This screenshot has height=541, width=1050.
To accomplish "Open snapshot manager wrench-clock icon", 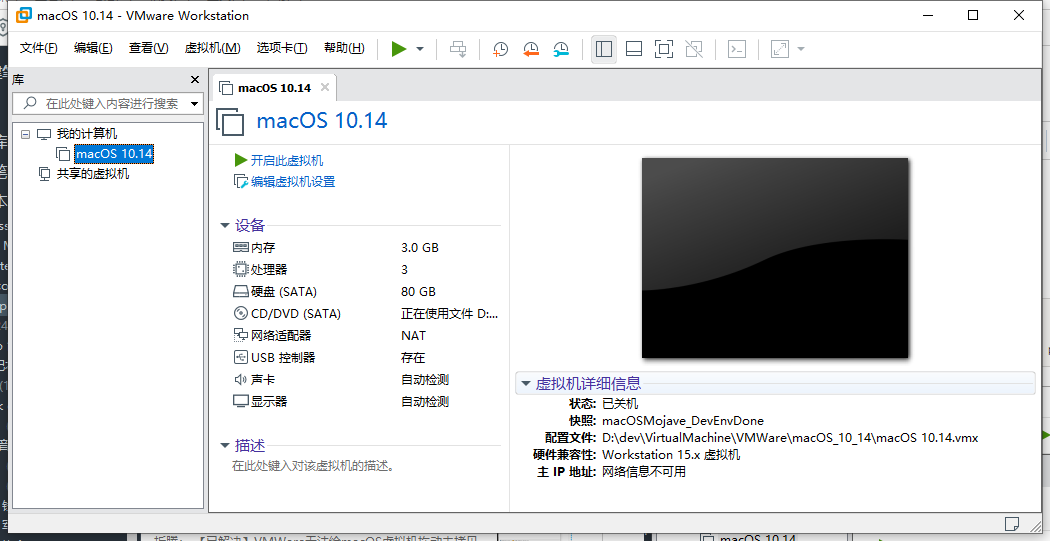I will [561, 49].
